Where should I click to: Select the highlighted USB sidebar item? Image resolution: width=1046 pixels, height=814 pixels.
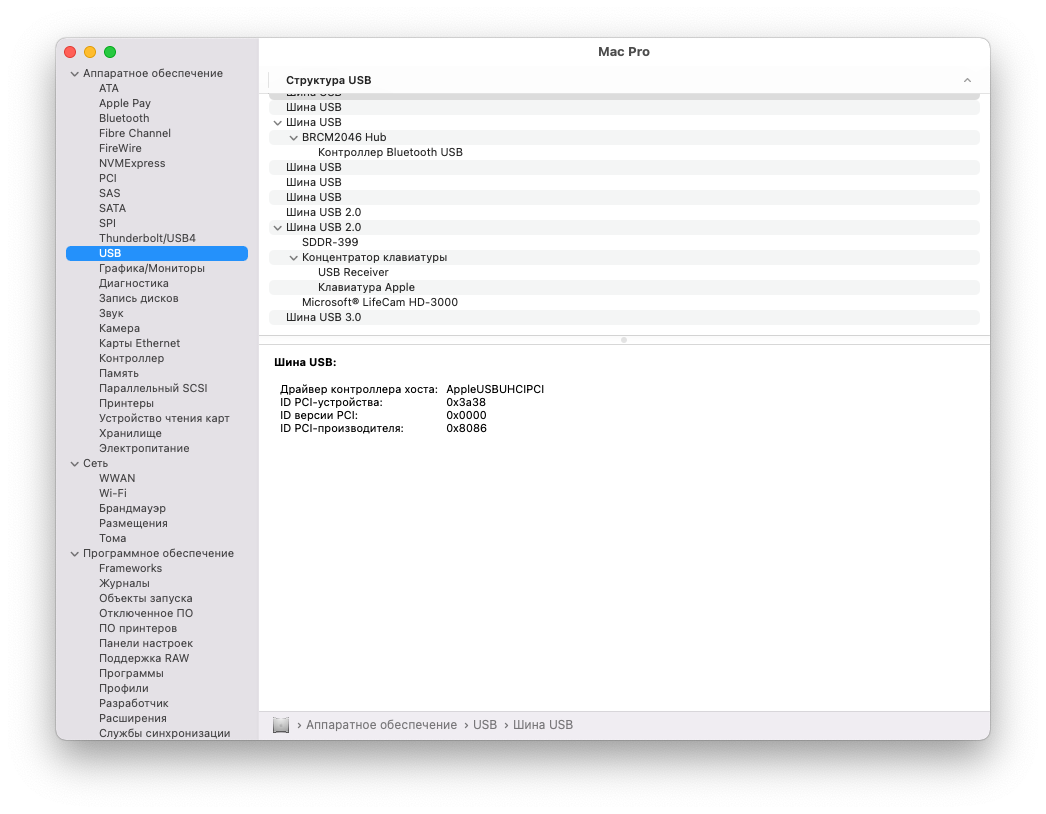[157, 254]
